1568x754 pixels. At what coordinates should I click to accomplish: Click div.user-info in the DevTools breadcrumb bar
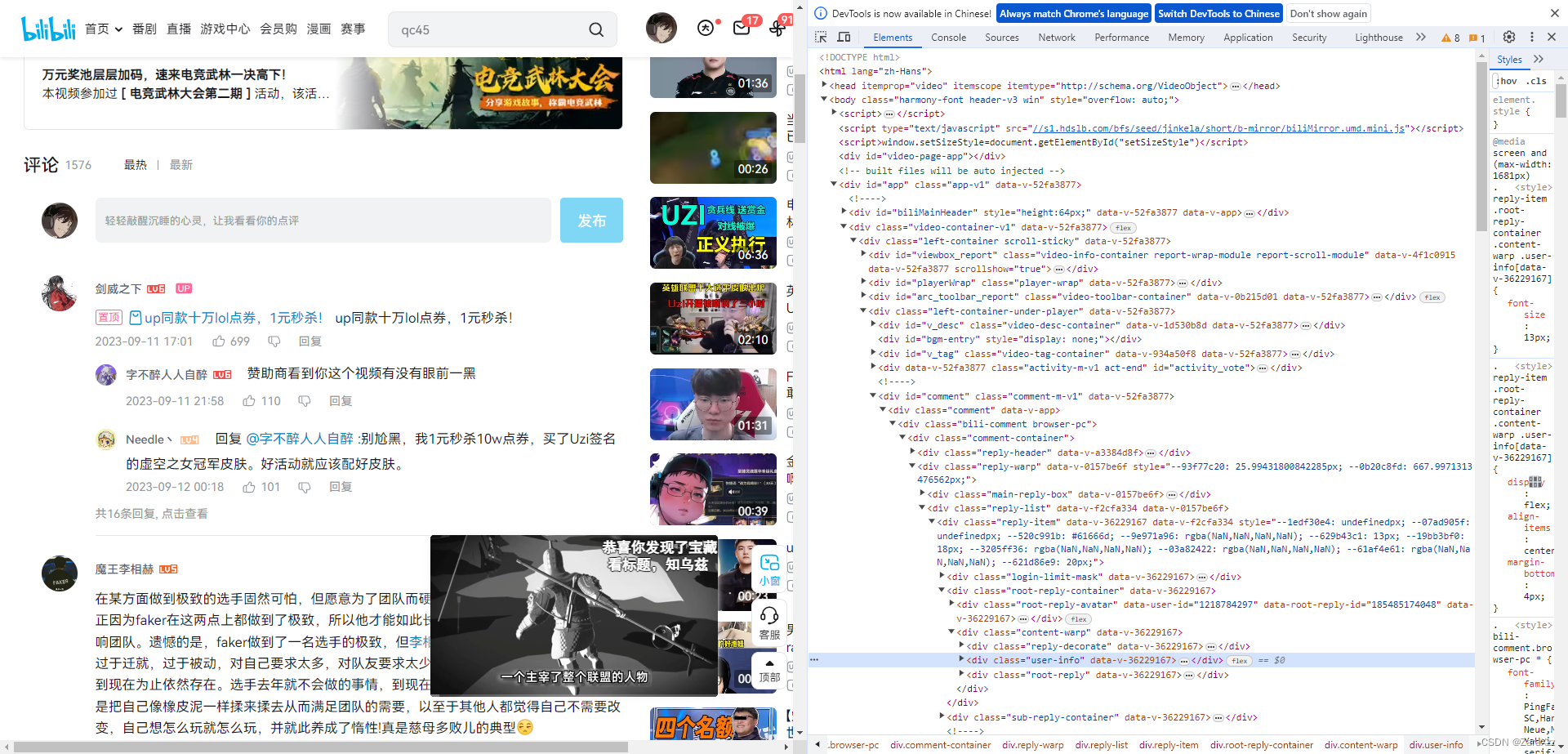pyautogui.click(x=1435, y=744)
